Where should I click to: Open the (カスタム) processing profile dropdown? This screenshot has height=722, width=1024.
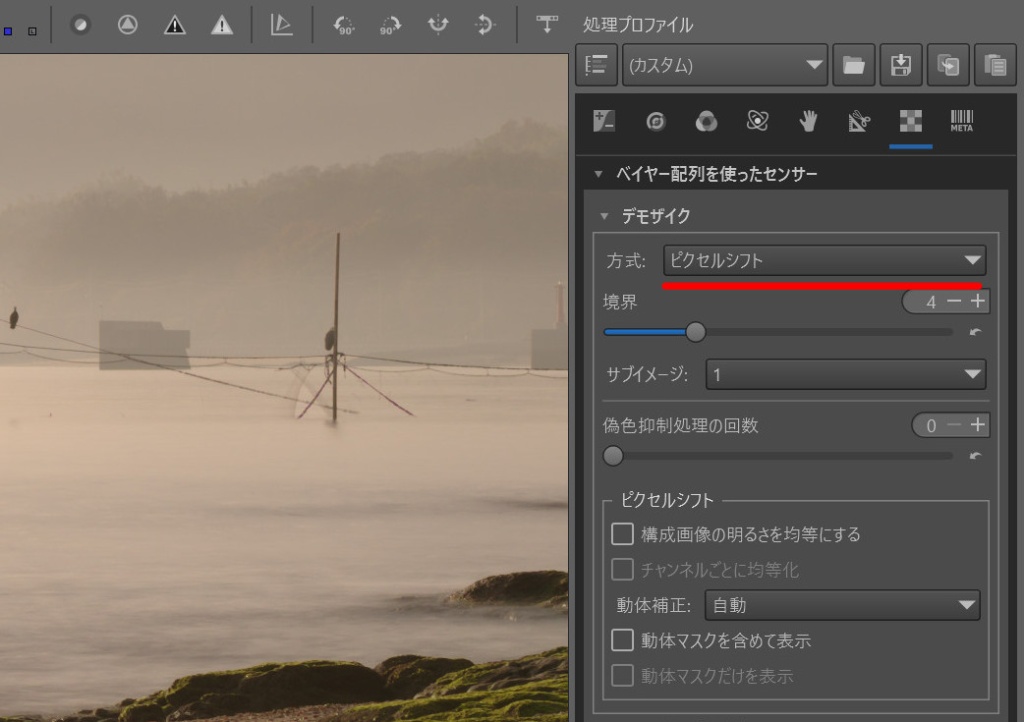click(x=725, y=65)
